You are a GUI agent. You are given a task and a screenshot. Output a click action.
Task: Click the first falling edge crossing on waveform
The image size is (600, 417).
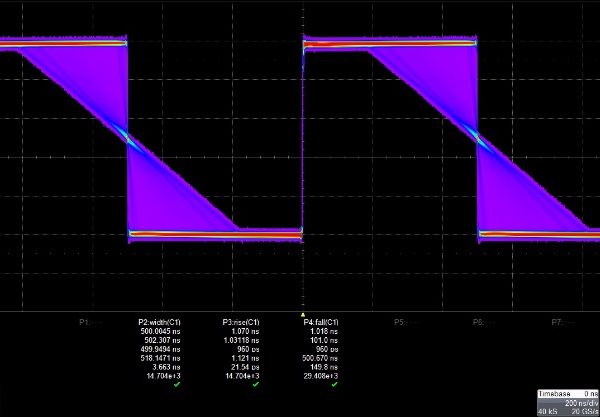point(128,140)
